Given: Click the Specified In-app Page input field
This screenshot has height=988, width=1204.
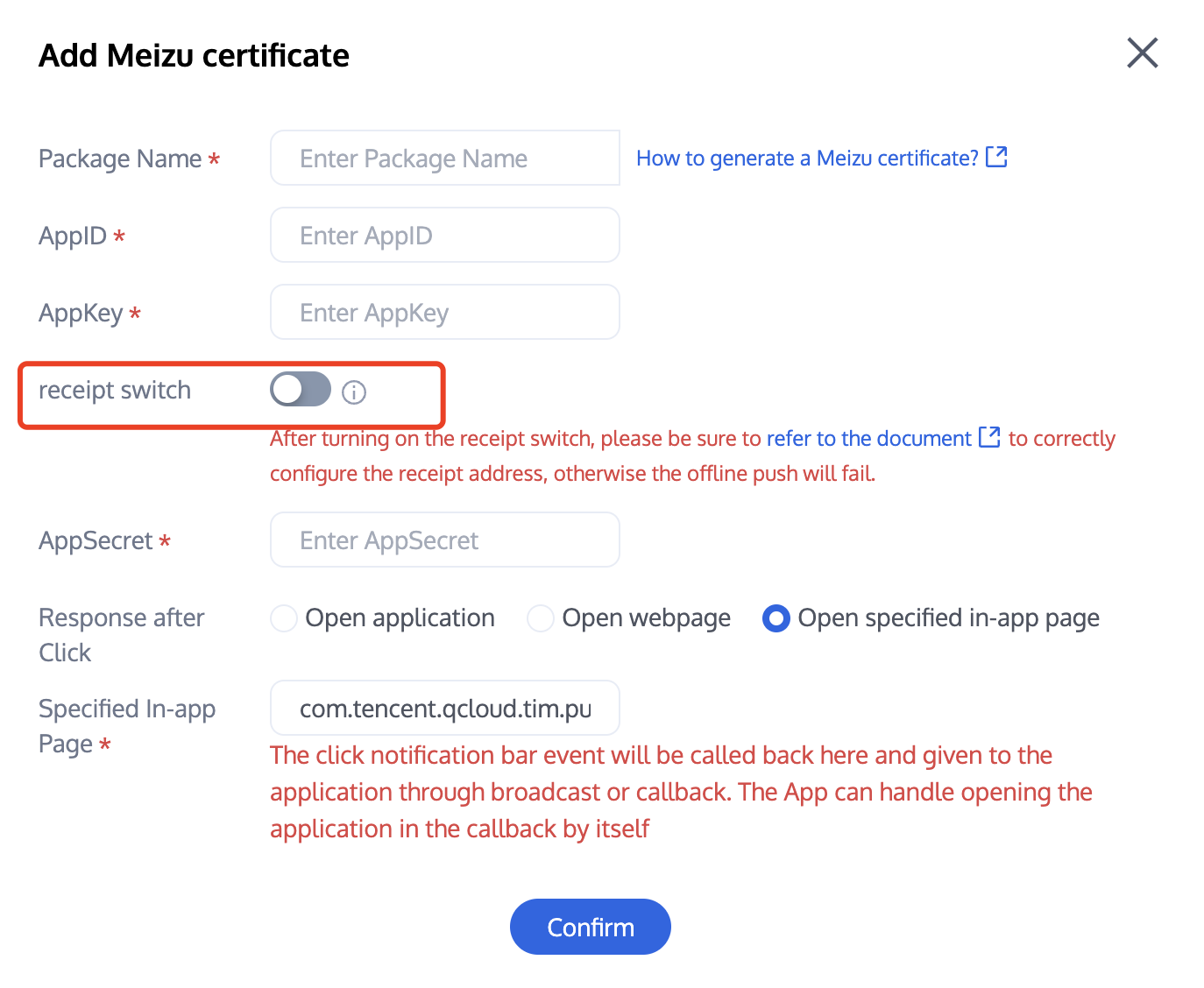Looking at the screenshot, I should tap(444, 709).
